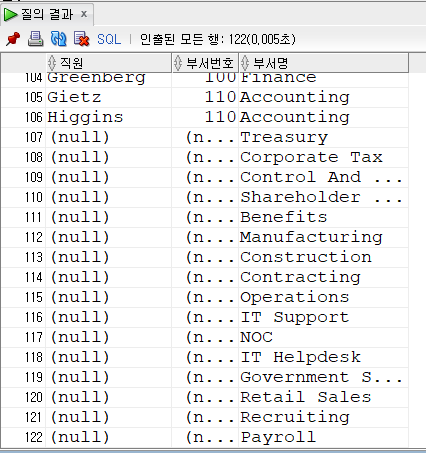
Task: Click the Recruiting department cell
Action: pos(323,417)
